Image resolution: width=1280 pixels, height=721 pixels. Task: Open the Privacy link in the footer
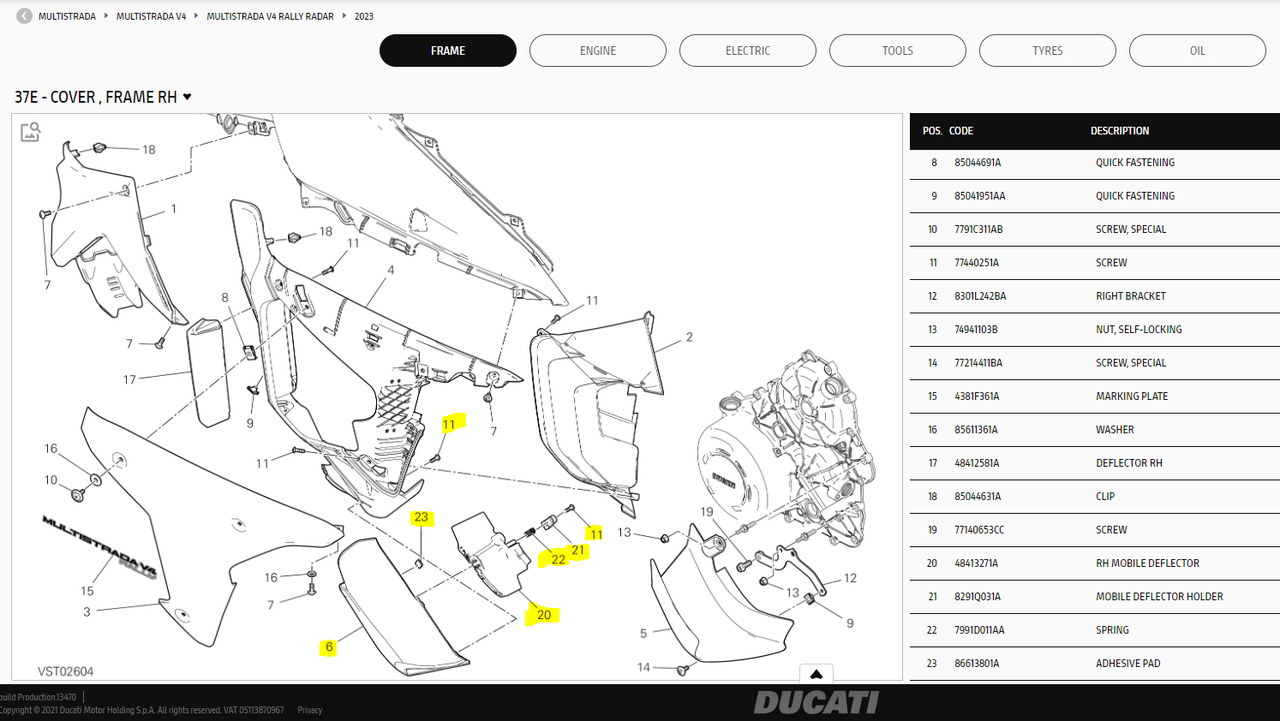coord(310,710)
